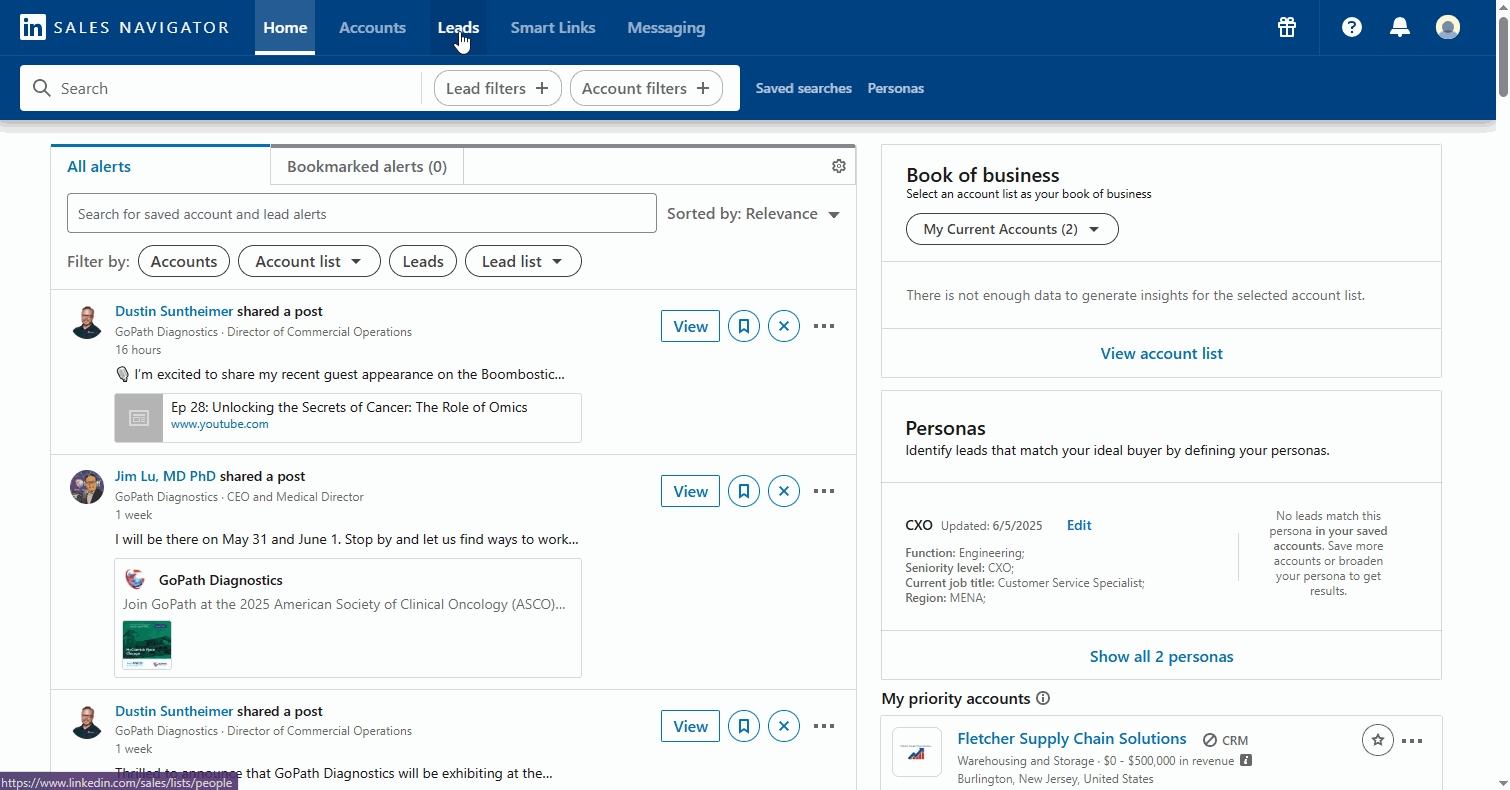Open the www.youtube.com link
The height and width of the screenshot is (790, 1510).
[220, 424]
